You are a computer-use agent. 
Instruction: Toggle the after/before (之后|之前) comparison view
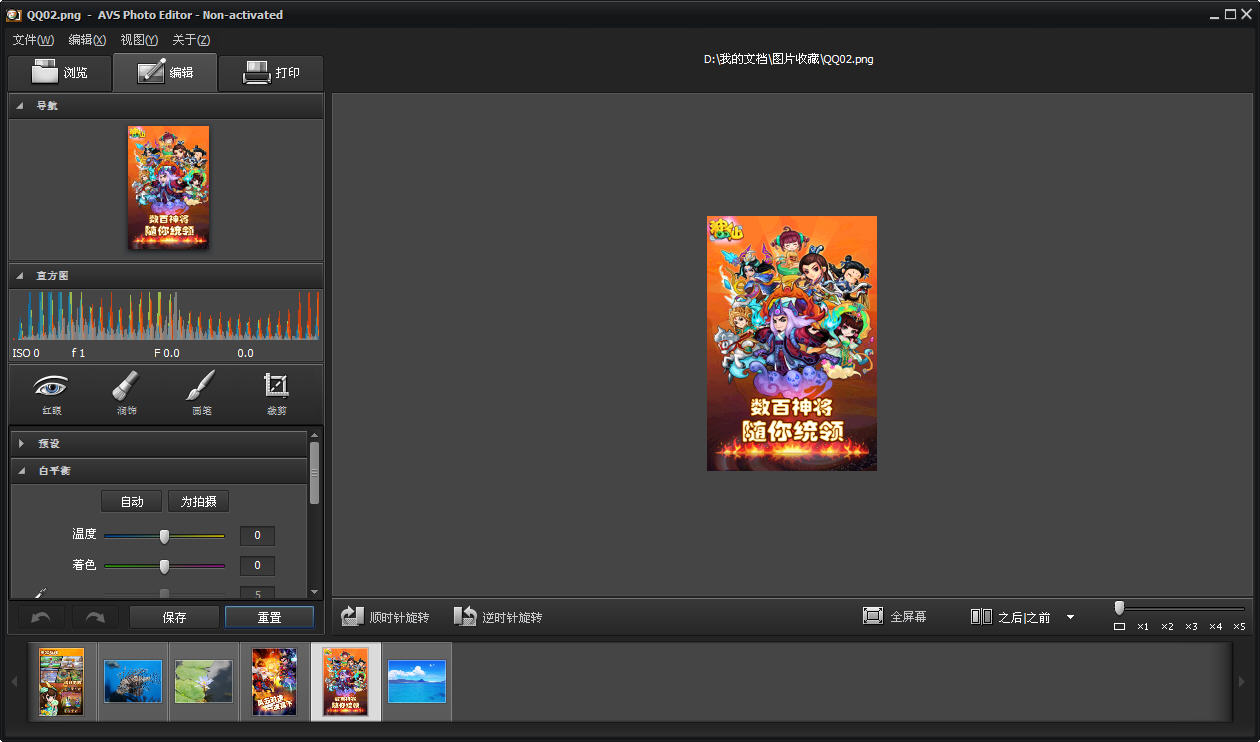1010,617
